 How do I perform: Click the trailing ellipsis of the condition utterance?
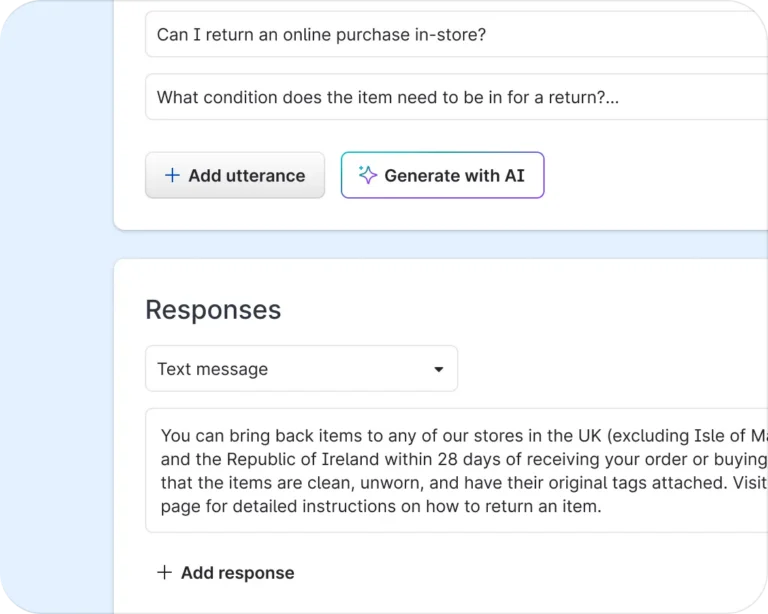612,100
